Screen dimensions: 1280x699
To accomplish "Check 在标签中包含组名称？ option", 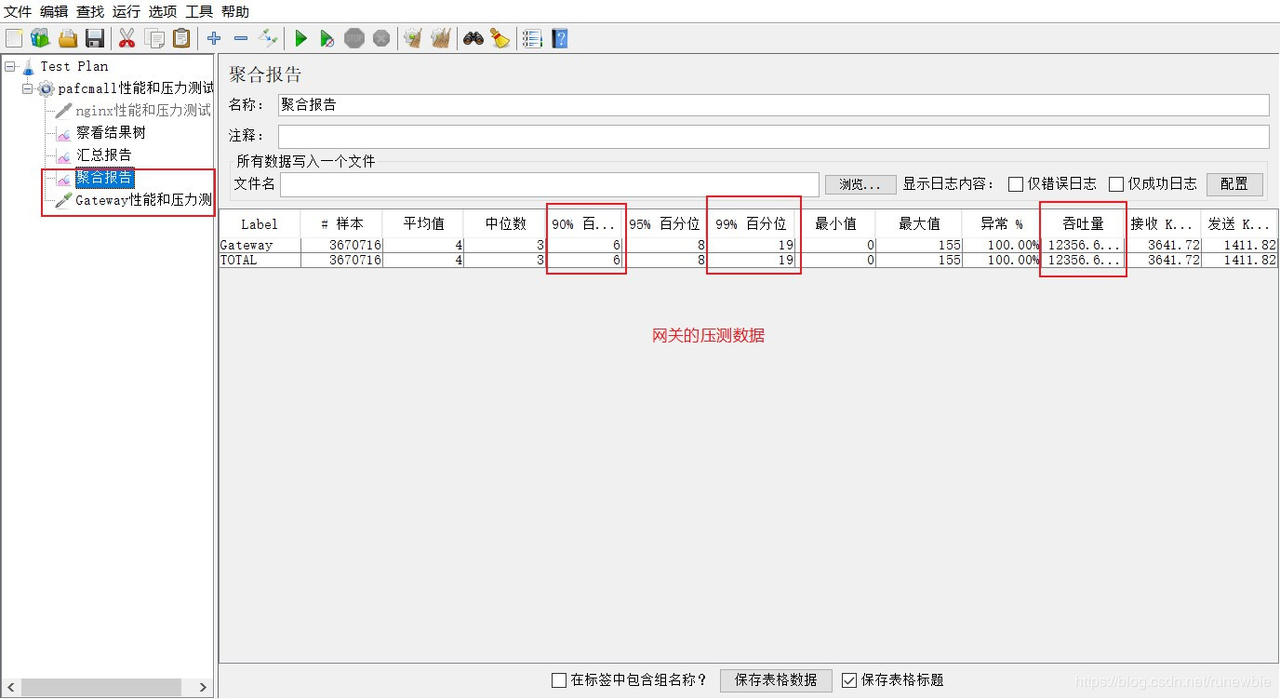I will click(x=559, y=680).
